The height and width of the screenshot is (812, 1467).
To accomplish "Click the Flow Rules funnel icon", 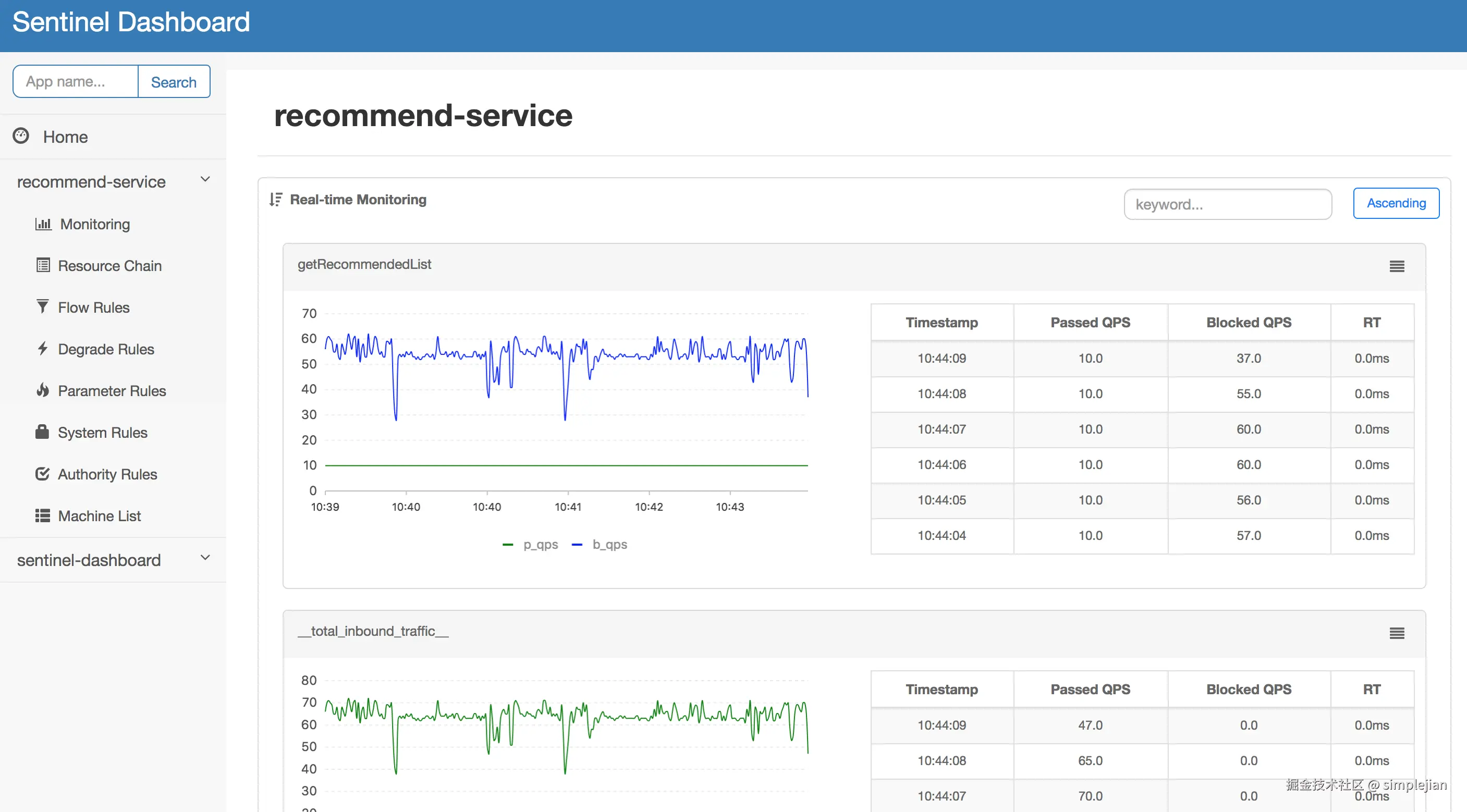I will click(42, 306).
